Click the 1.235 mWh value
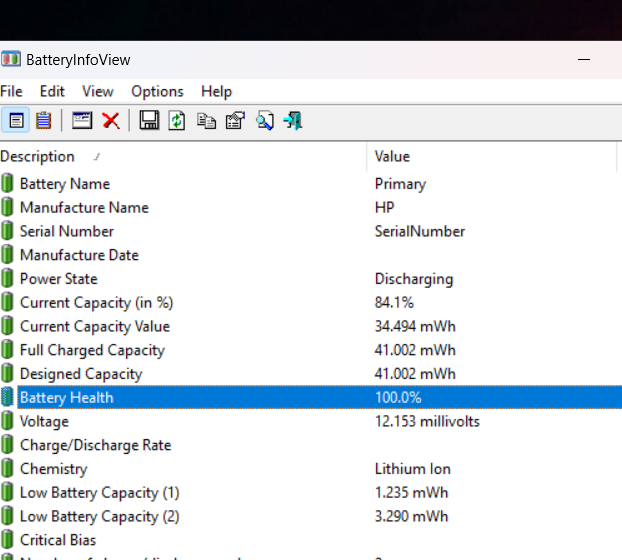 click(411, 493)
